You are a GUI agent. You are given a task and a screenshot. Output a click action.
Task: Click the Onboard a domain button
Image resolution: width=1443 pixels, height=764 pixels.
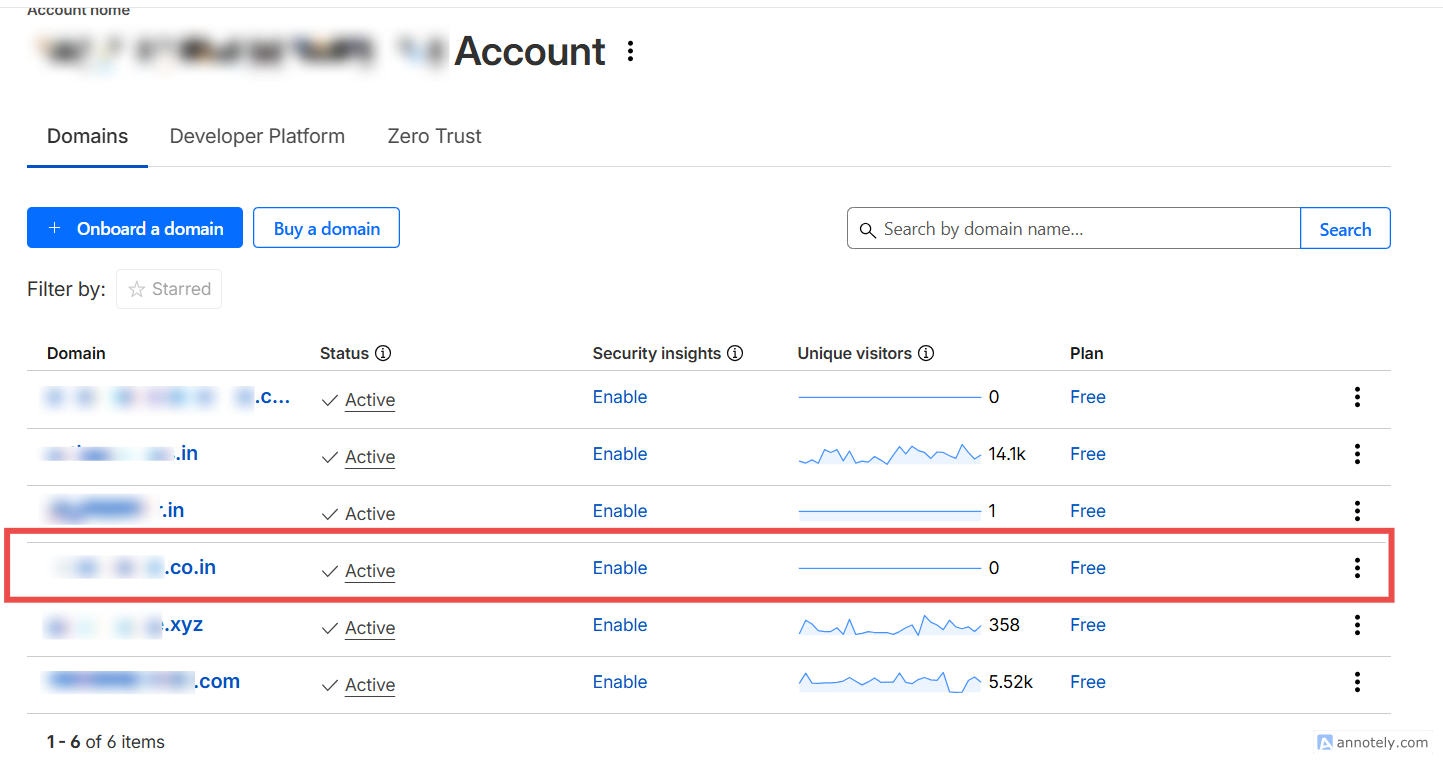point(134,228)
